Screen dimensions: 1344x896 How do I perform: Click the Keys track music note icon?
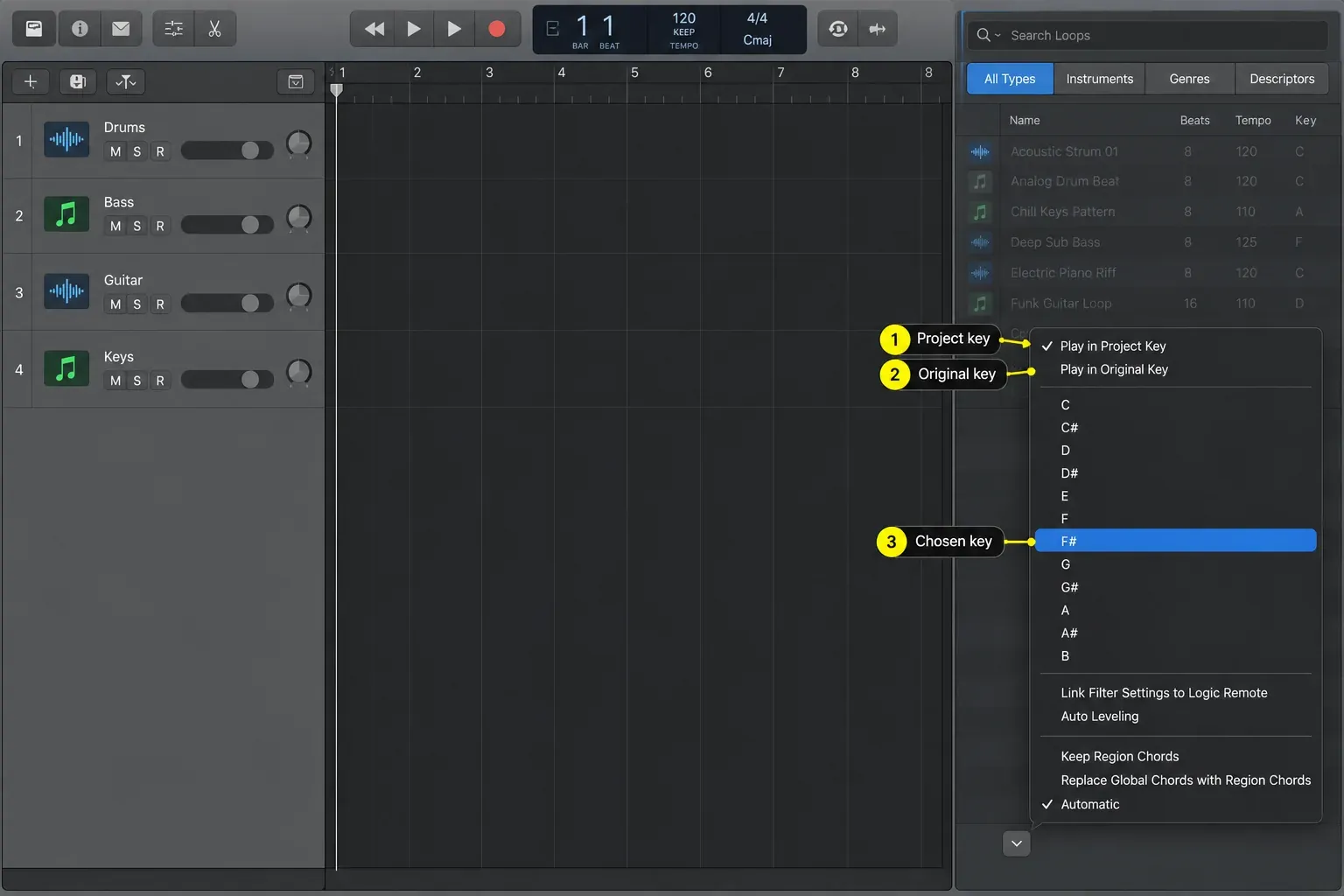[x=66, y=368]
